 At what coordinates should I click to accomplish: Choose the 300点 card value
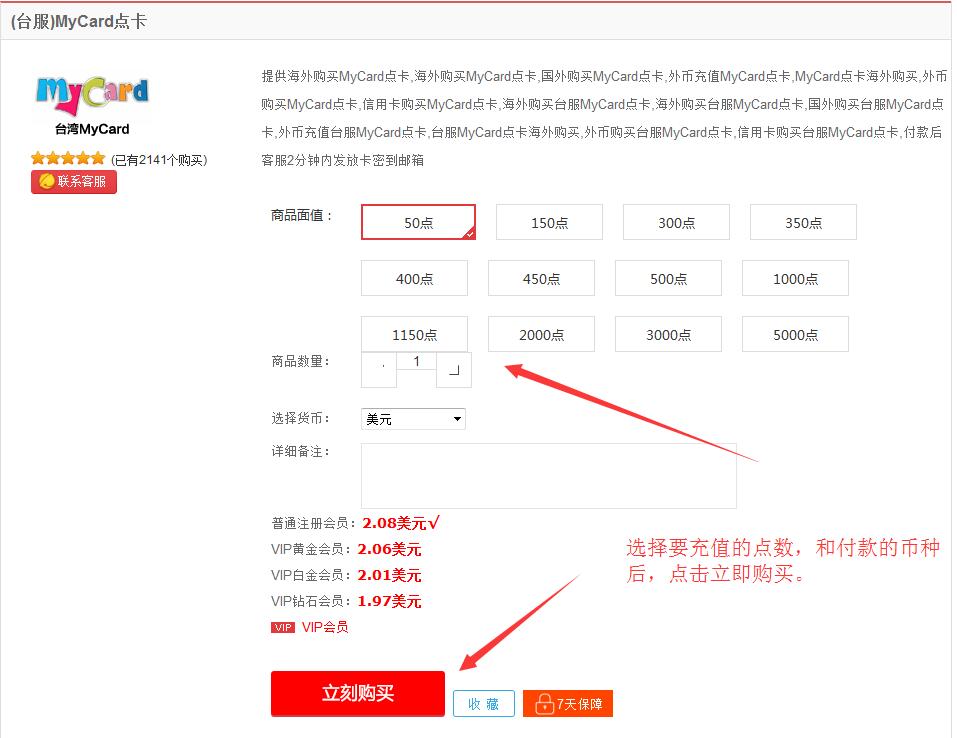coord(676,222)
